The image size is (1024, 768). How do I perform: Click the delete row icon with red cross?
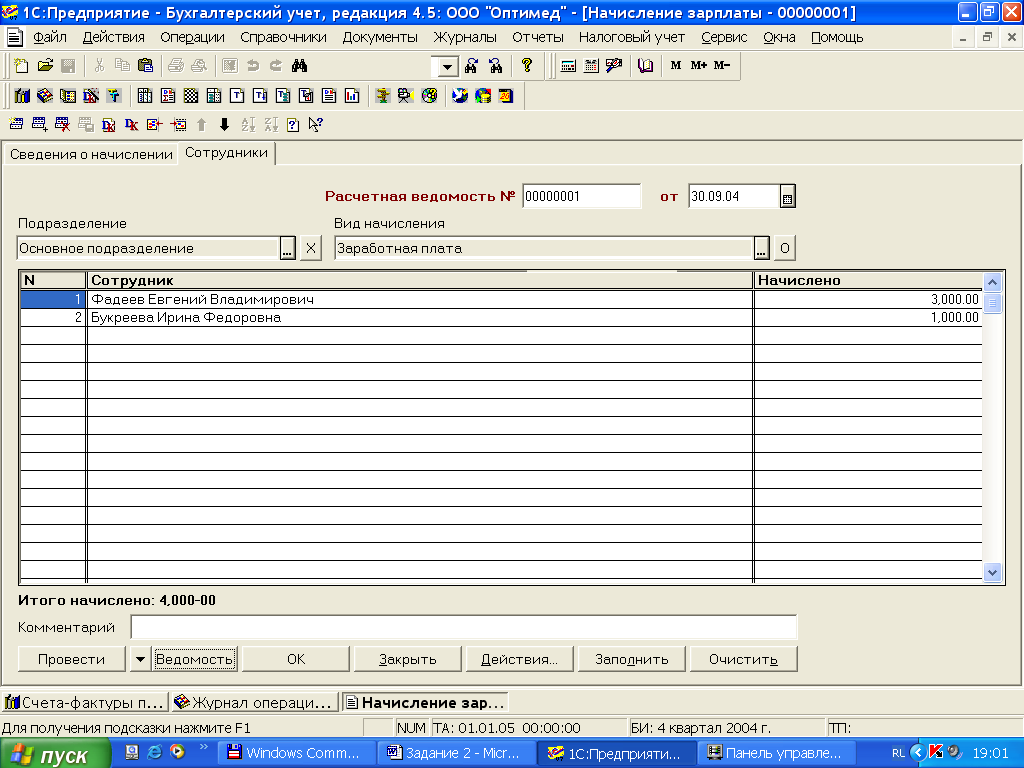62,124
